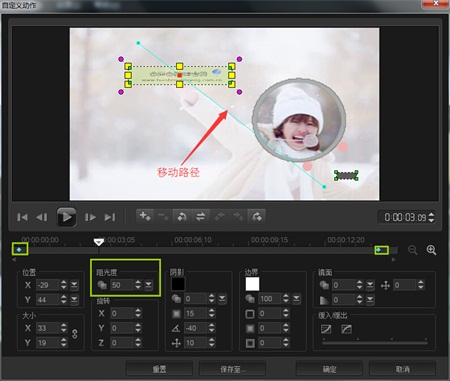Open the position X slider dropdown
The width and height of the screenshot is (450, 381).
pyautogui.click(x=74, y=285)
